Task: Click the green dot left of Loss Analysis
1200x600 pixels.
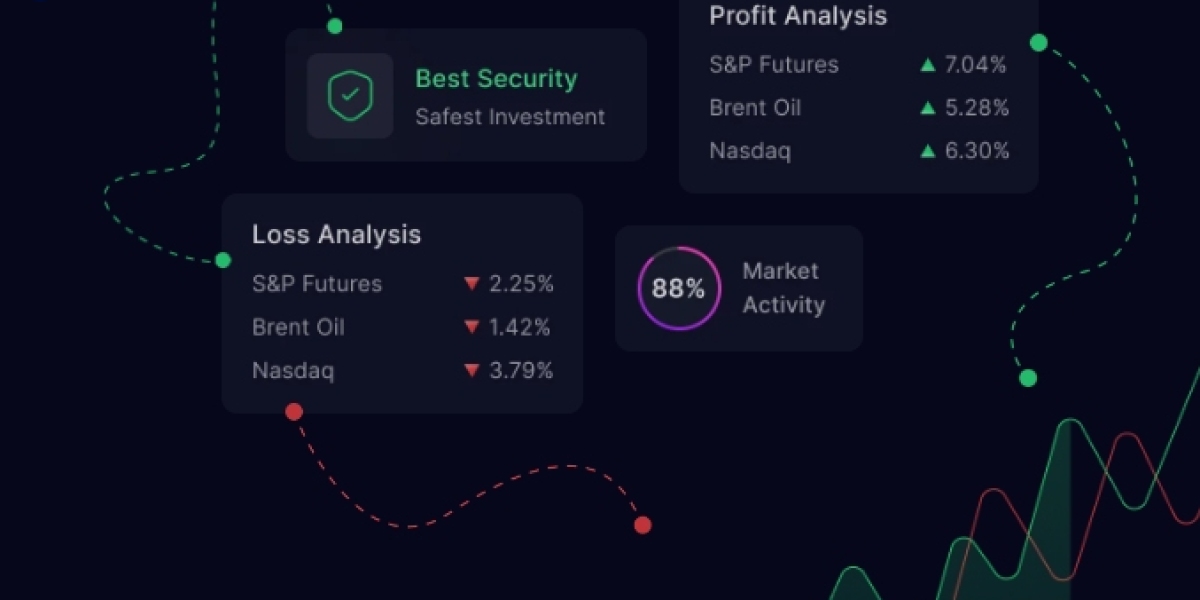Action: (223, 260)
